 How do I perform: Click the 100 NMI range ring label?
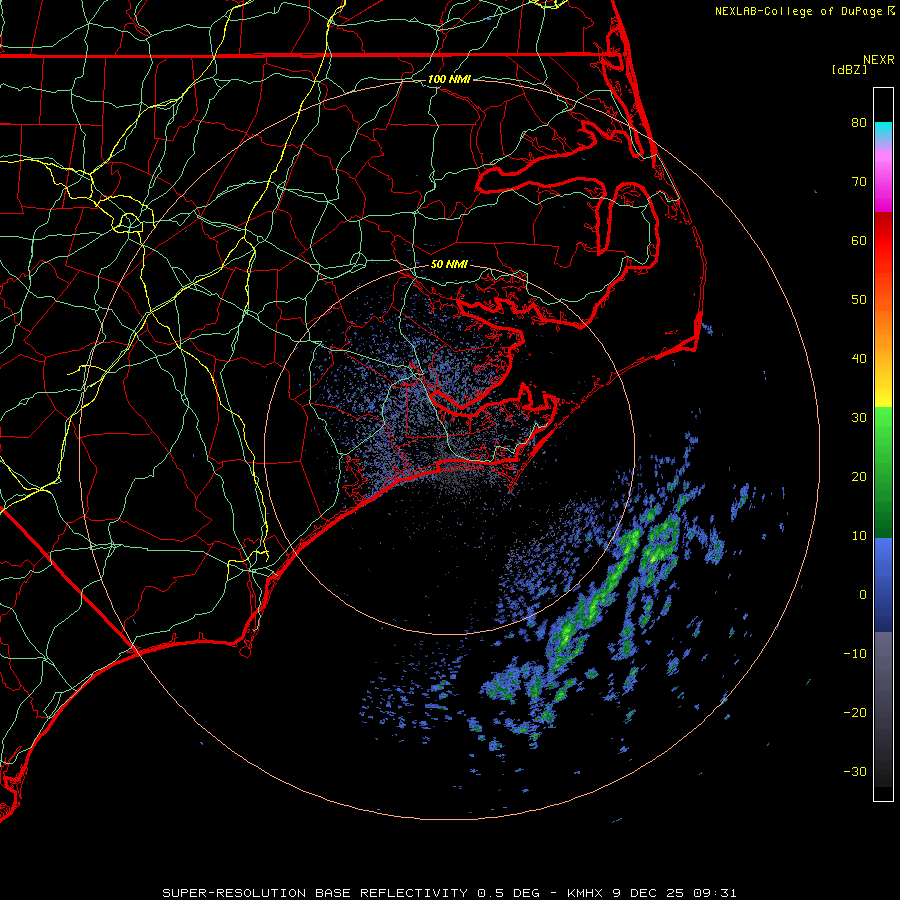tap(449, 79)
